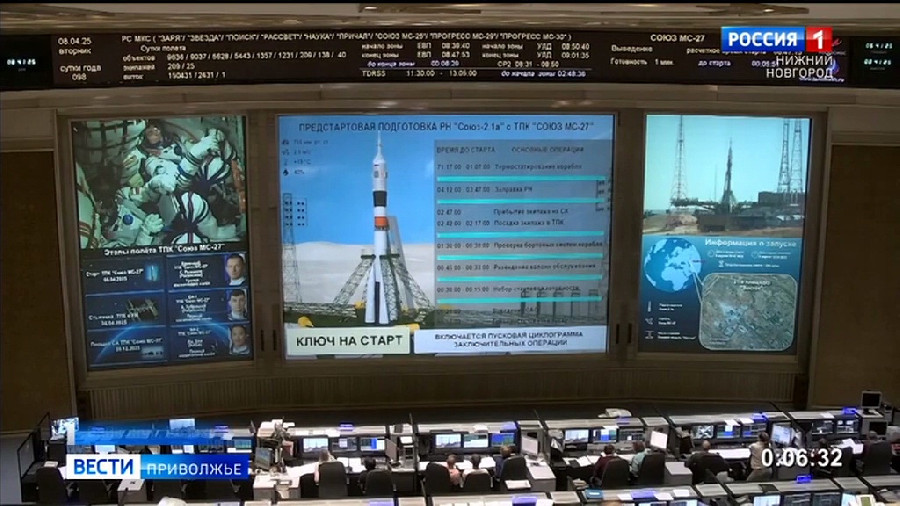Select the top crew member portrait

tap(235, 270)
